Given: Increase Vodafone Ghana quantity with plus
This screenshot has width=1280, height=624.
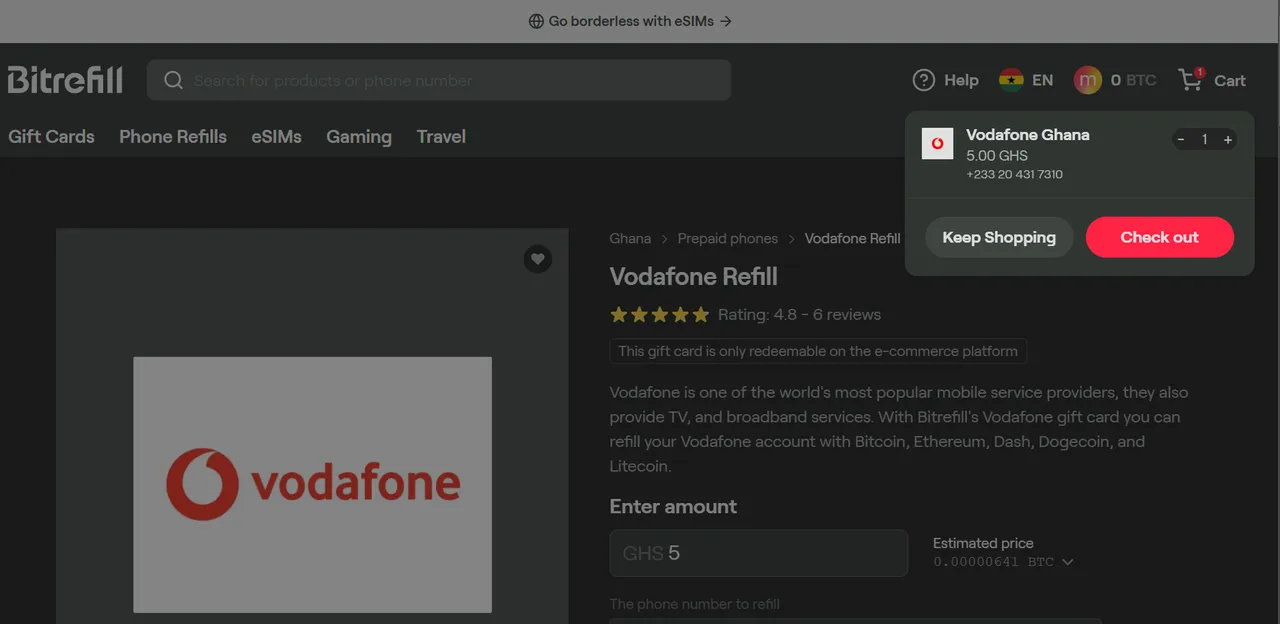Looking at the screenshot, I should tap(1227, 140).
